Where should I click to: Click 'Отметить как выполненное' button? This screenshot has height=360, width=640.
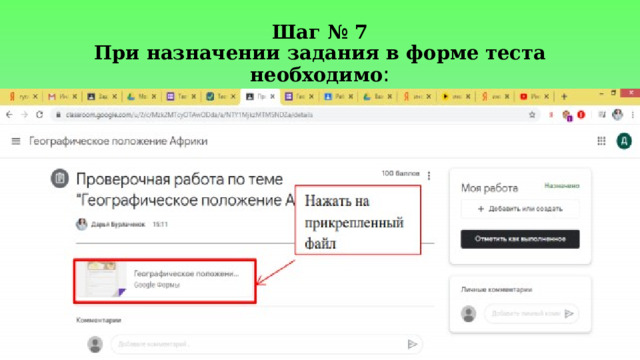pos(520,239)
